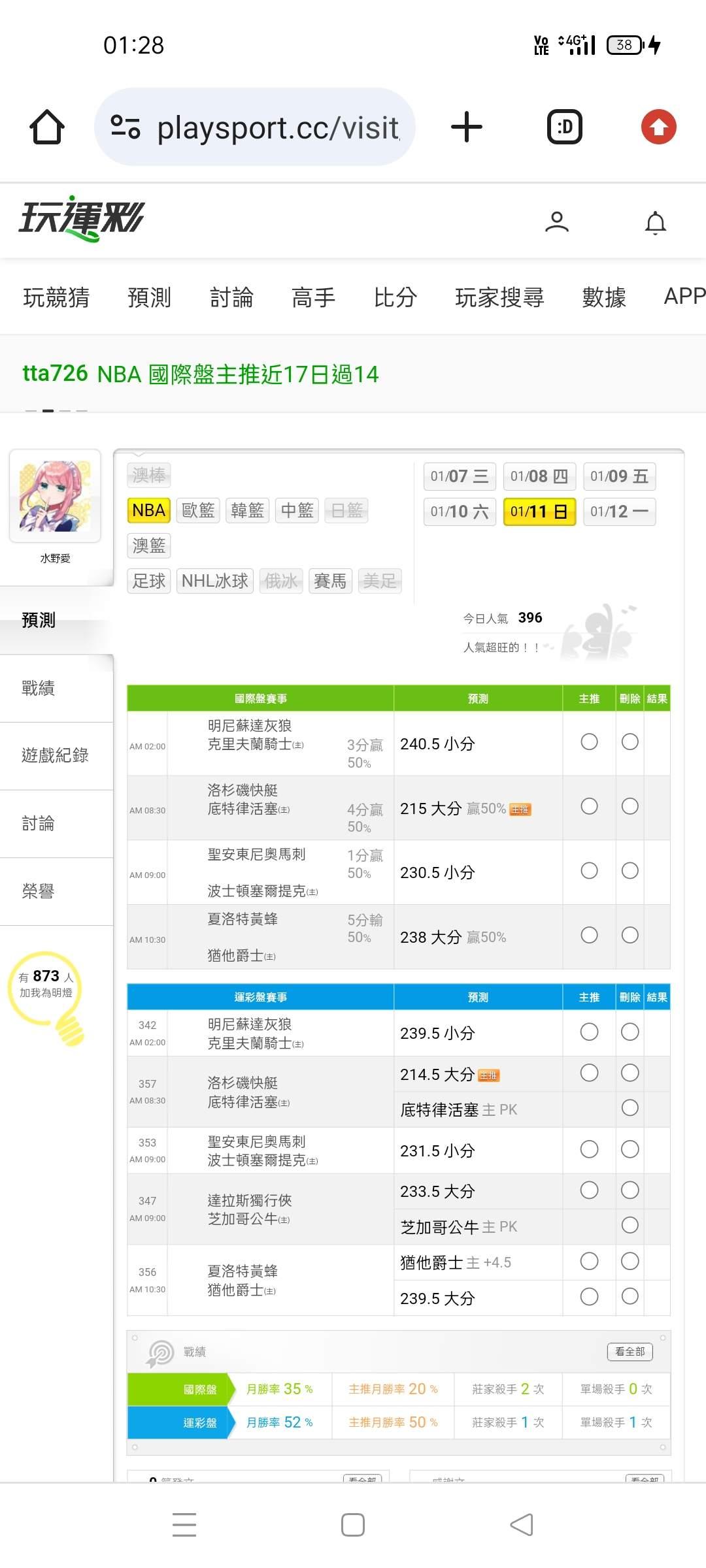
Task: Select the 01/10 六 date tab
Action: point(460,512)
